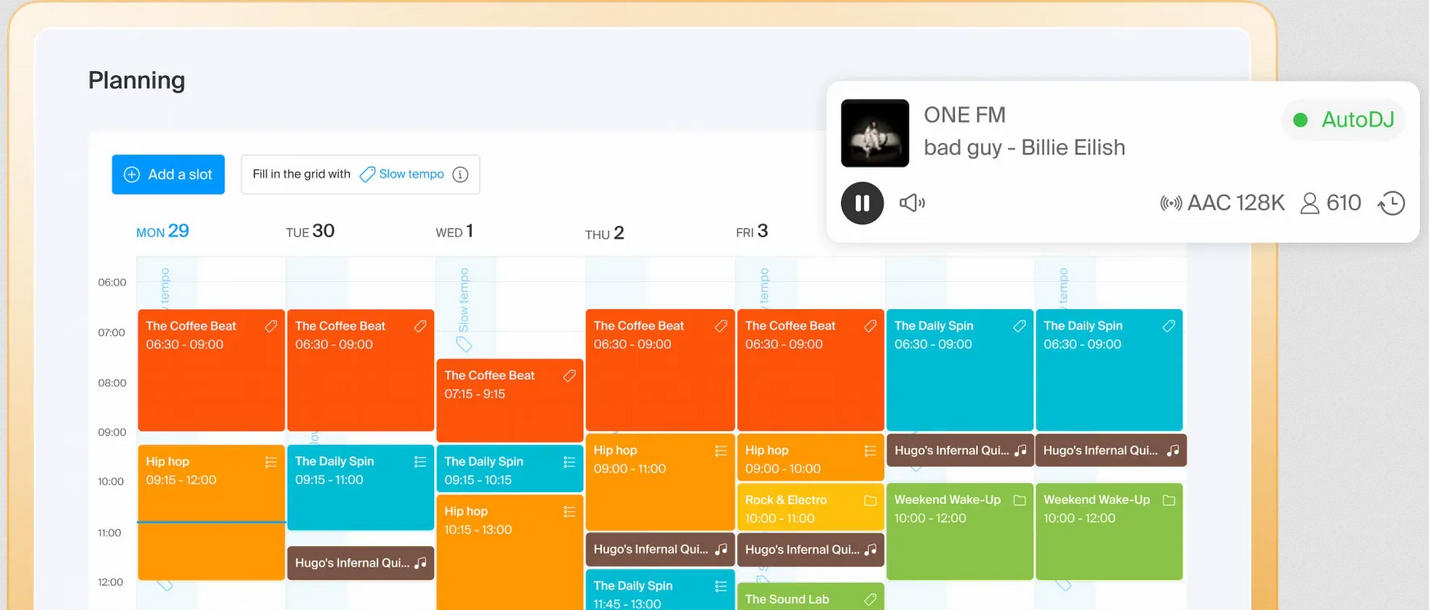The image size is (1429, 610).
Task: Click the Add a slot button
Action: 168,174
